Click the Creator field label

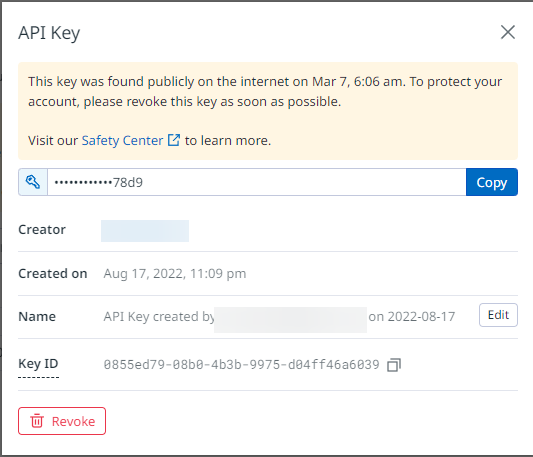[42, 230]
